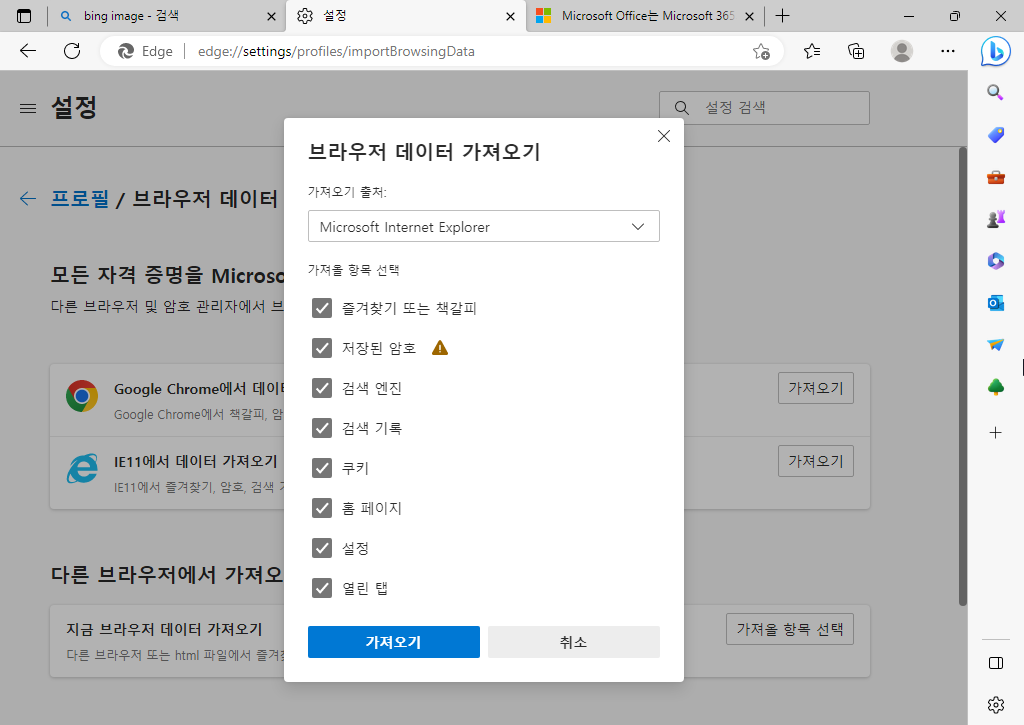Open the settings hamburger menu icon
Image resolution: width=1024 pixels, height=725 pixels.
28,108
